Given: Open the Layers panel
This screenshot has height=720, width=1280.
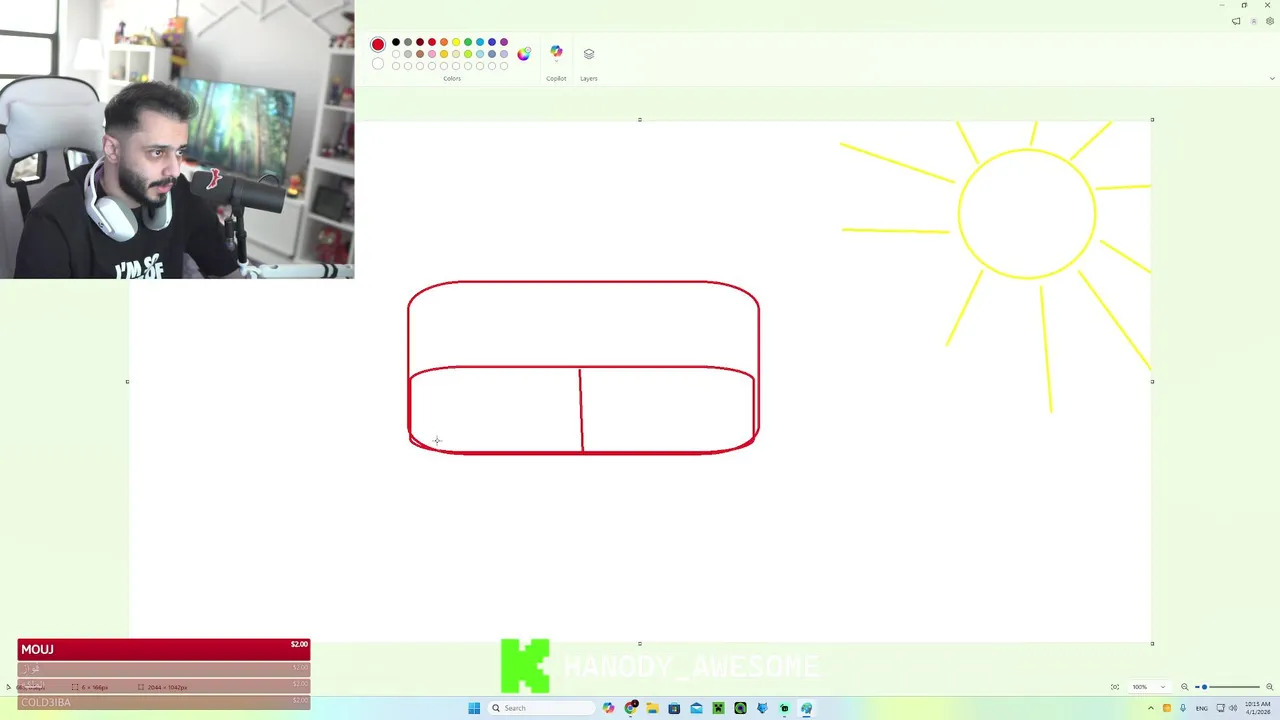Looking at the screenshot, I should (589, 54).
